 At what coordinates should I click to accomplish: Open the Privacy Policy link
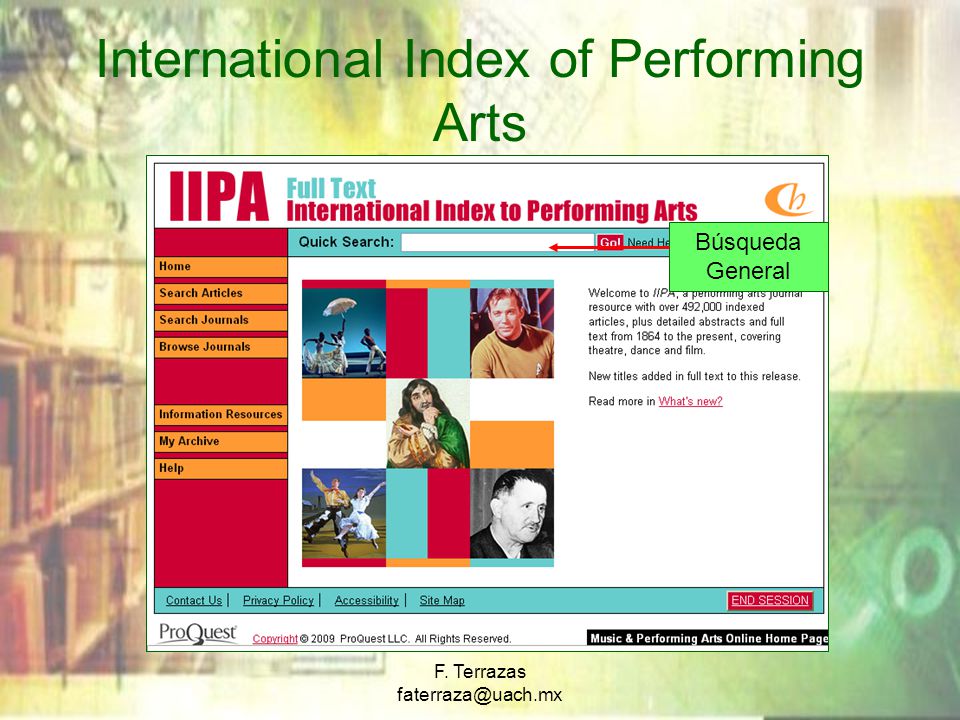click(x=278, y=601)
